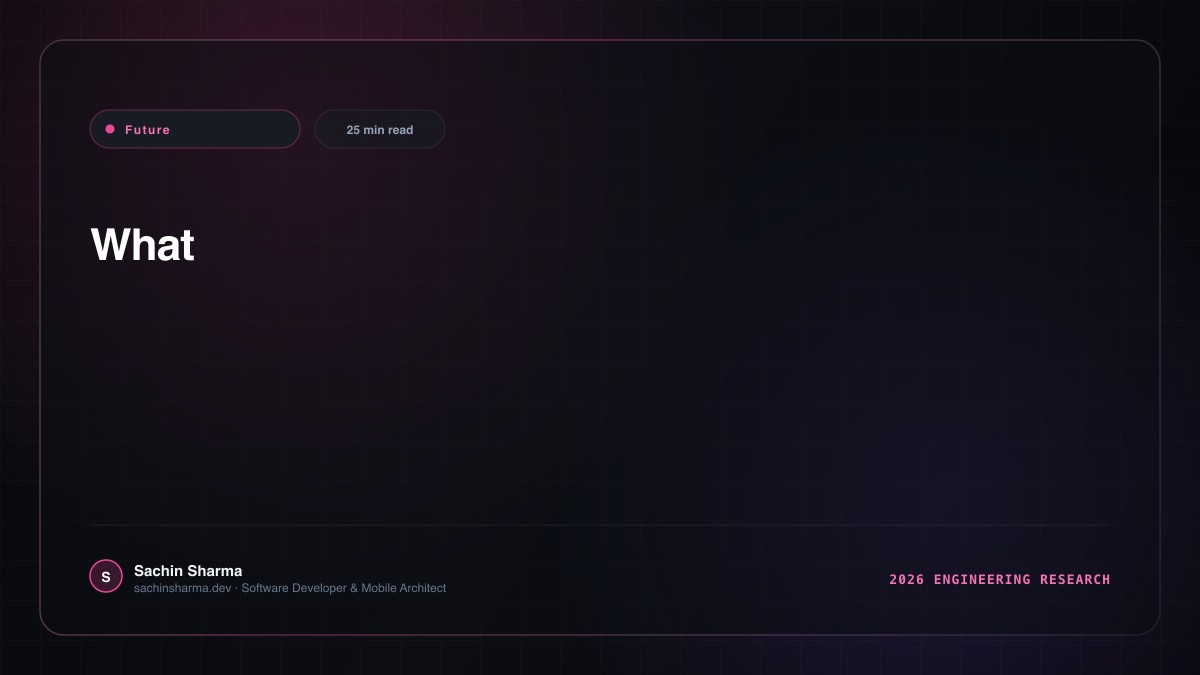Click the word 'RESEARCH' in footer
The image size is (1200, 675).
1075,579
